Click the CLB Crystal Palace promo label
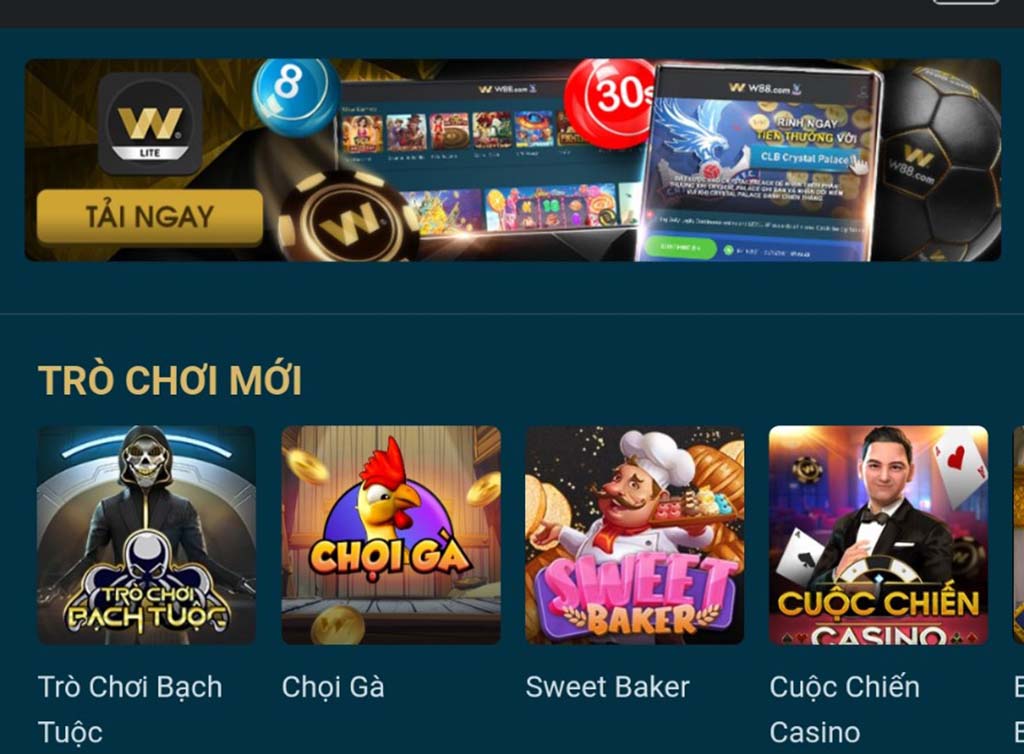This screenshot has height=754, width=1024. [805, 158]
